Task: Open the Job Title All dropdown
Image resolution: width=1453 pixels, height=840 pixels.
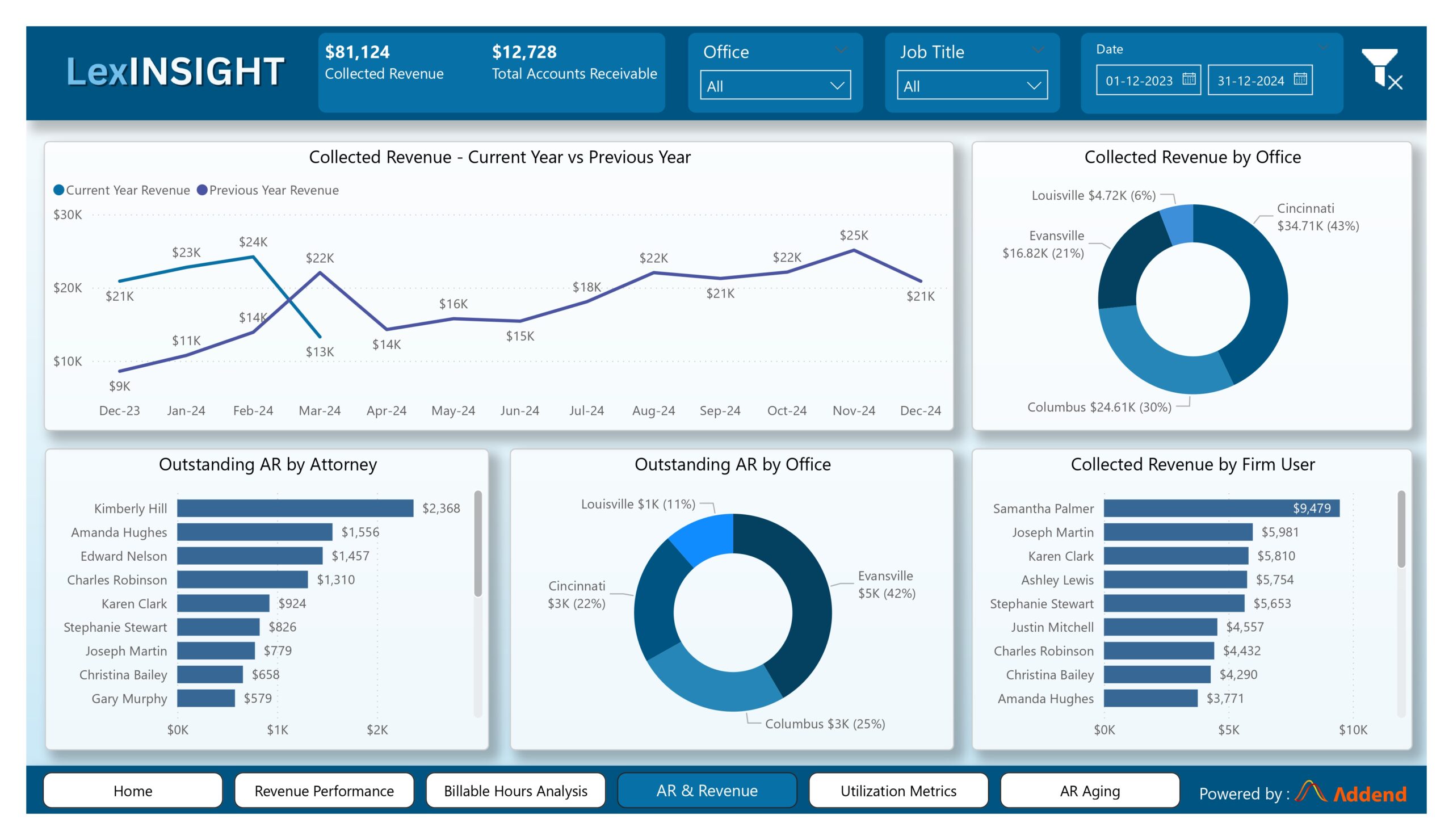Action: (x=972, y=85)
